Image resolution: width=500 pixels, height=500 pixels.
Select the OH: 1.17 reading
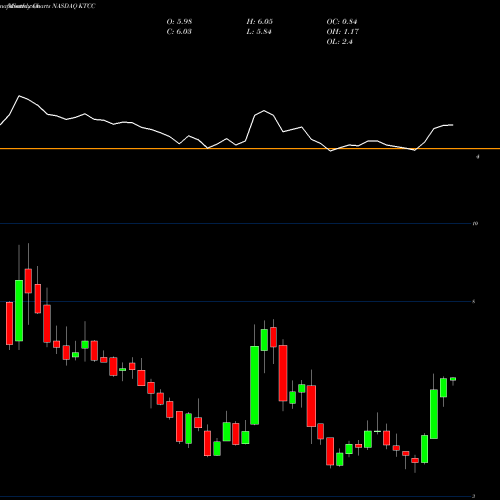[343, 32]
